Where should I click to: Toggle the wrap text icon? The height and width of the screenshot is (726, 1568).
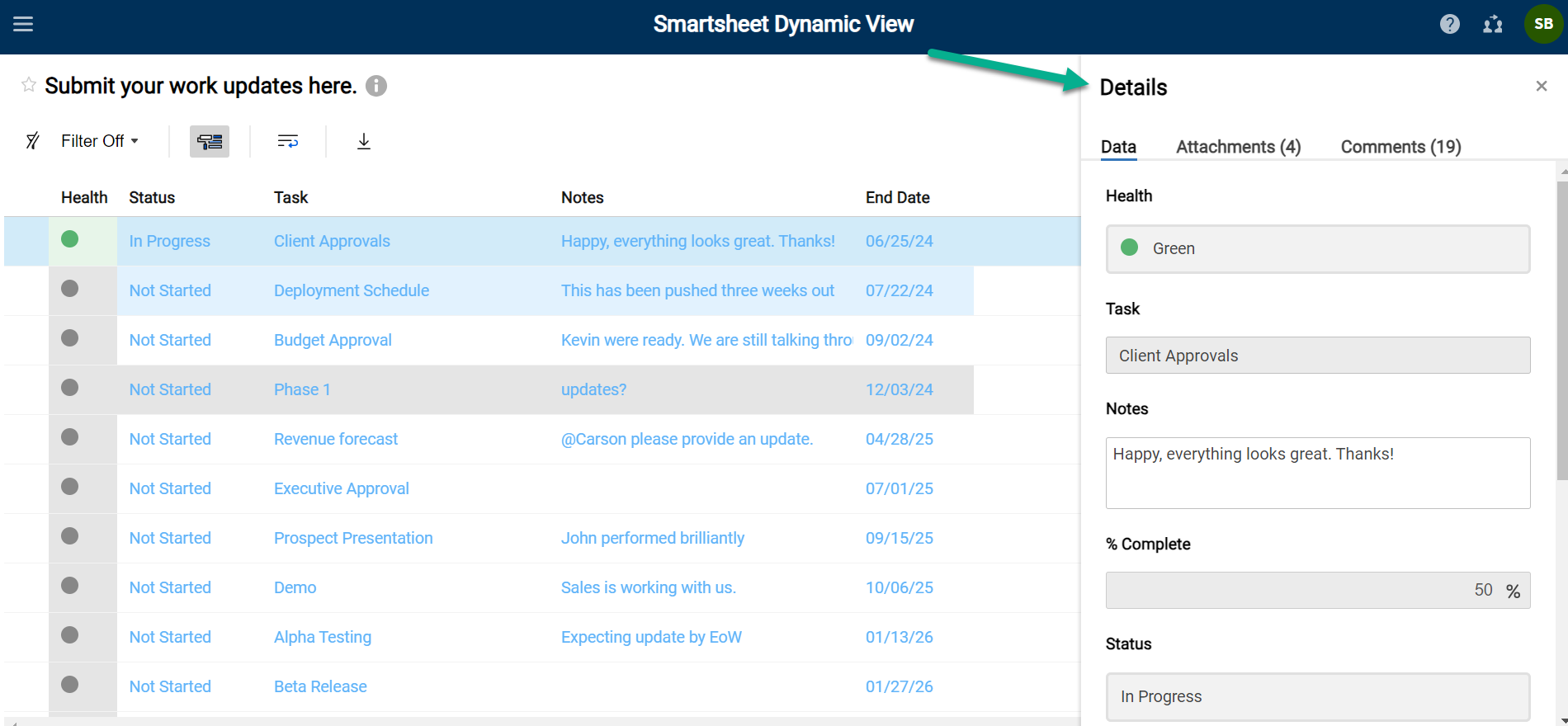coord(288,141)
